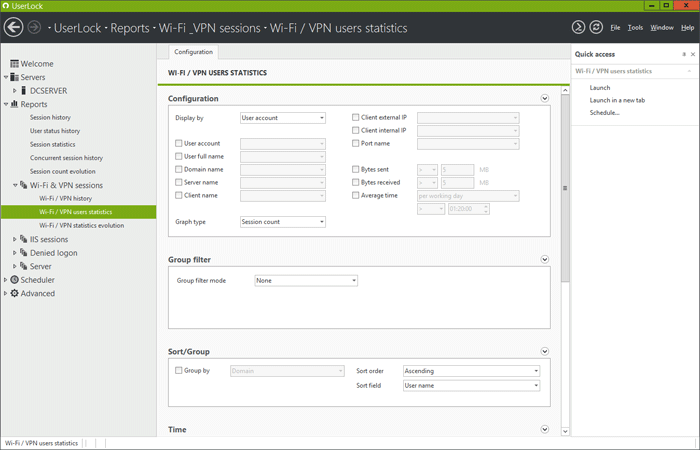The height and width of the screenshot is (450, 700).
Task: Check the Group by option
Action: [x=179, y=371]
